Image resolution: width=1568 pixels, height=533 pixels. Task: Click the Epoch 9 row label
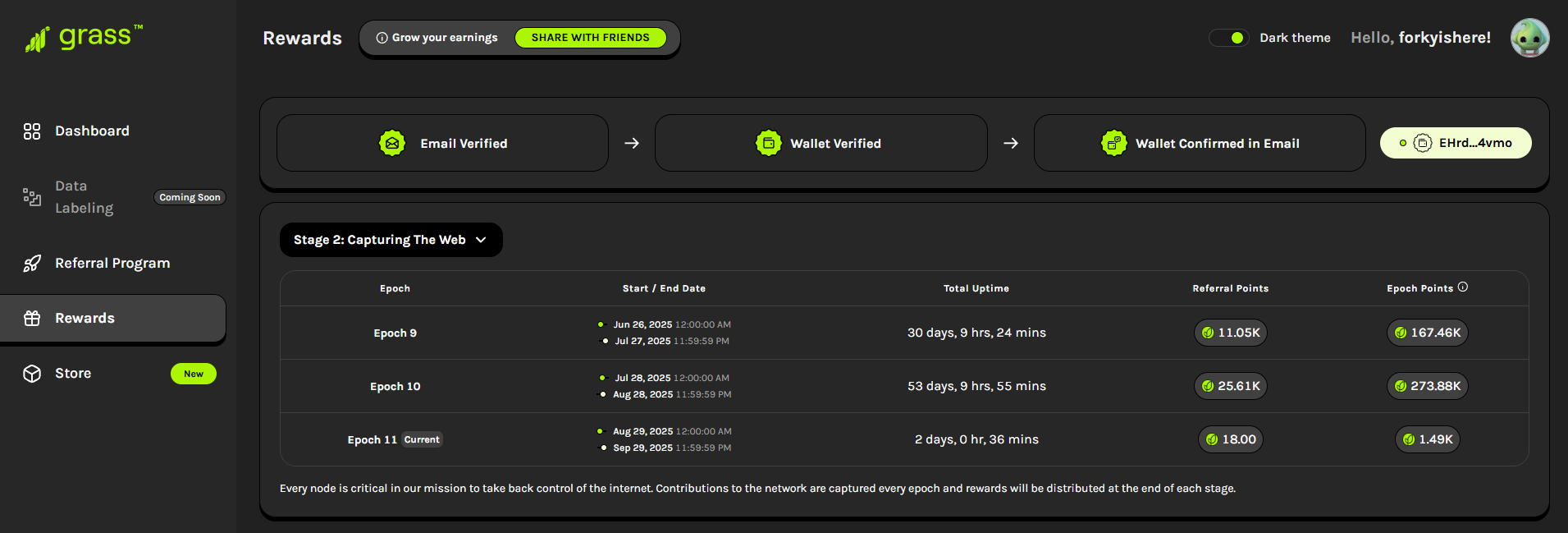395,333
